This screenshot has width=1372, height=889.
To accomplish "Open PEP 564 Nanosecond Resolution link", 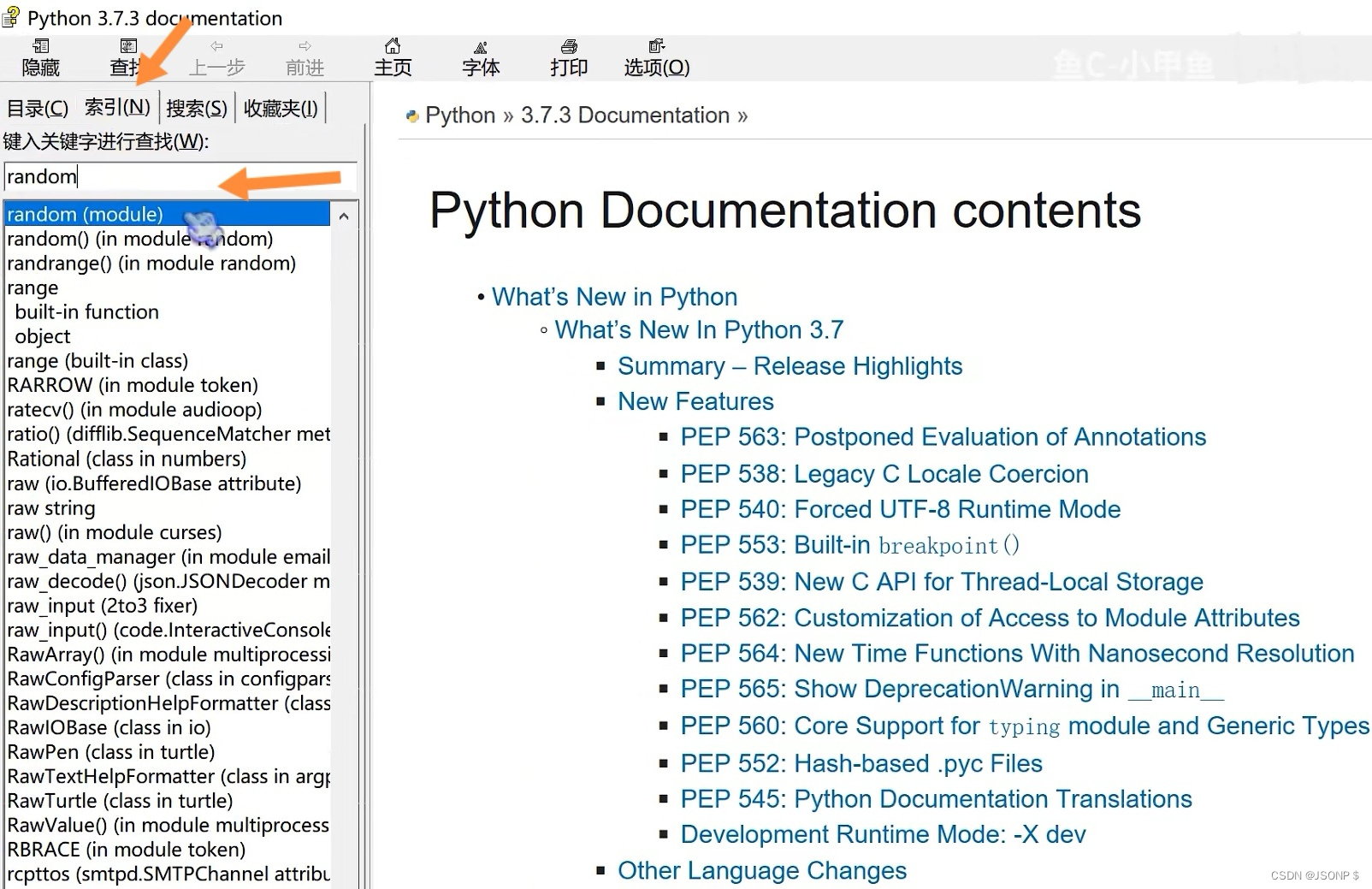I will [x=1018, y=654].
